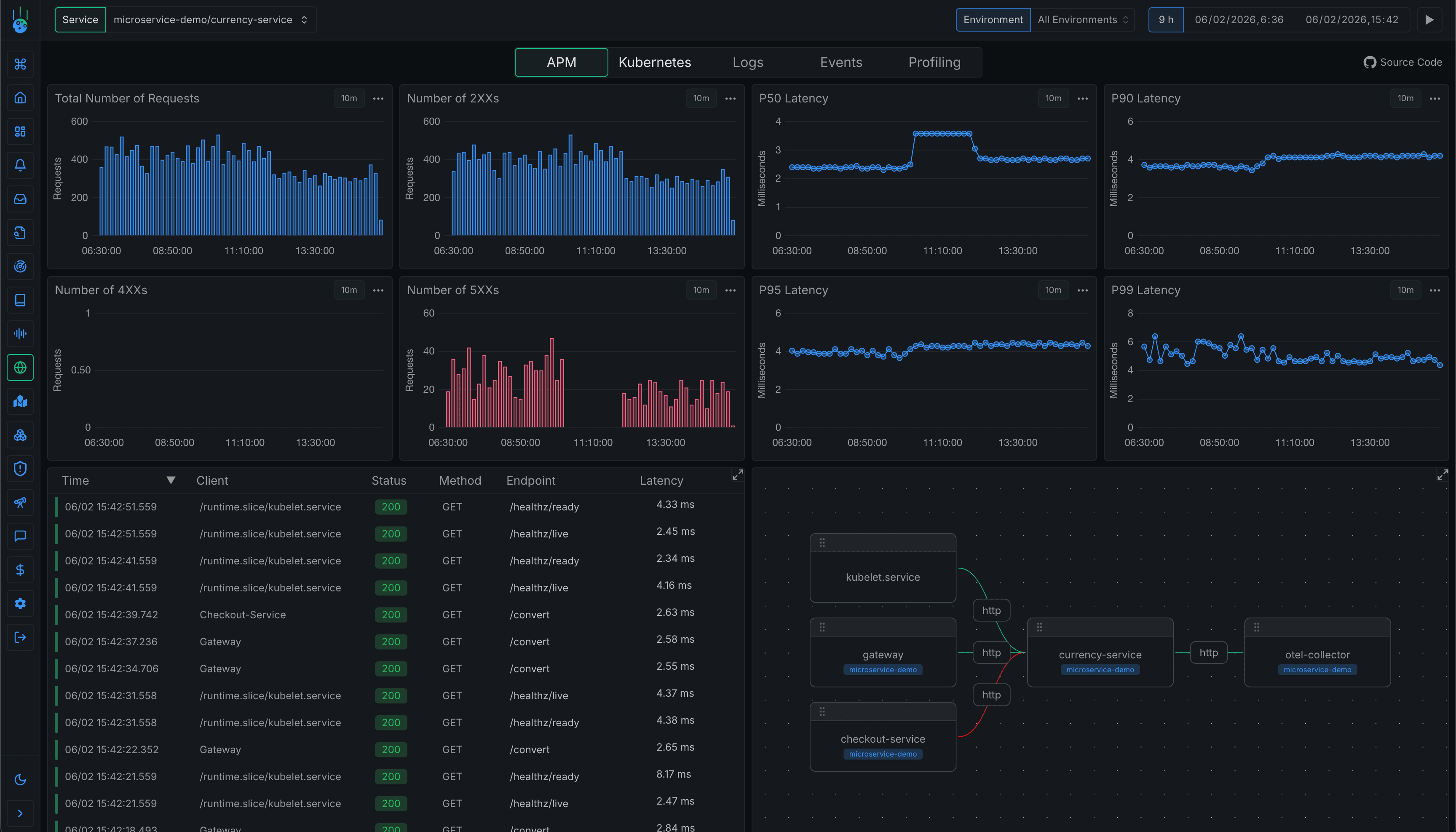Open the All Environments dropdown

[1081, 19]
